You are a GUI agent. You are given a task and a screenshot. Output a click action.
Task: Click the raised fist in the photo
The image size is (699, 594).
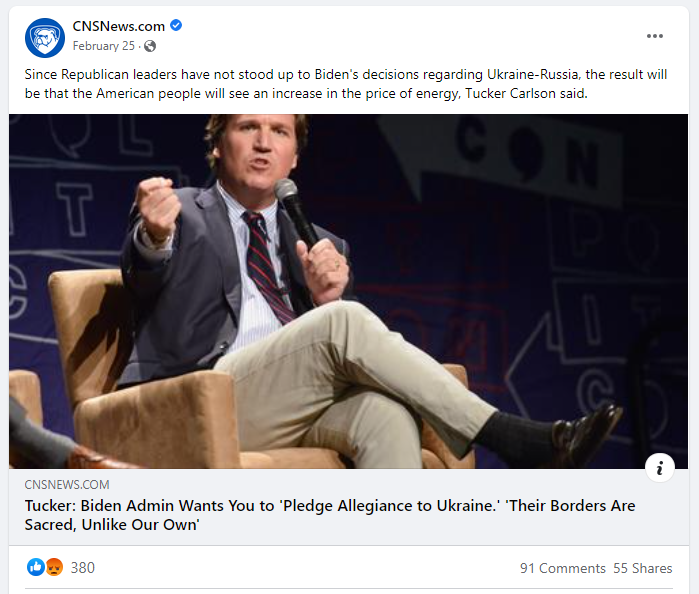[159, 203]
